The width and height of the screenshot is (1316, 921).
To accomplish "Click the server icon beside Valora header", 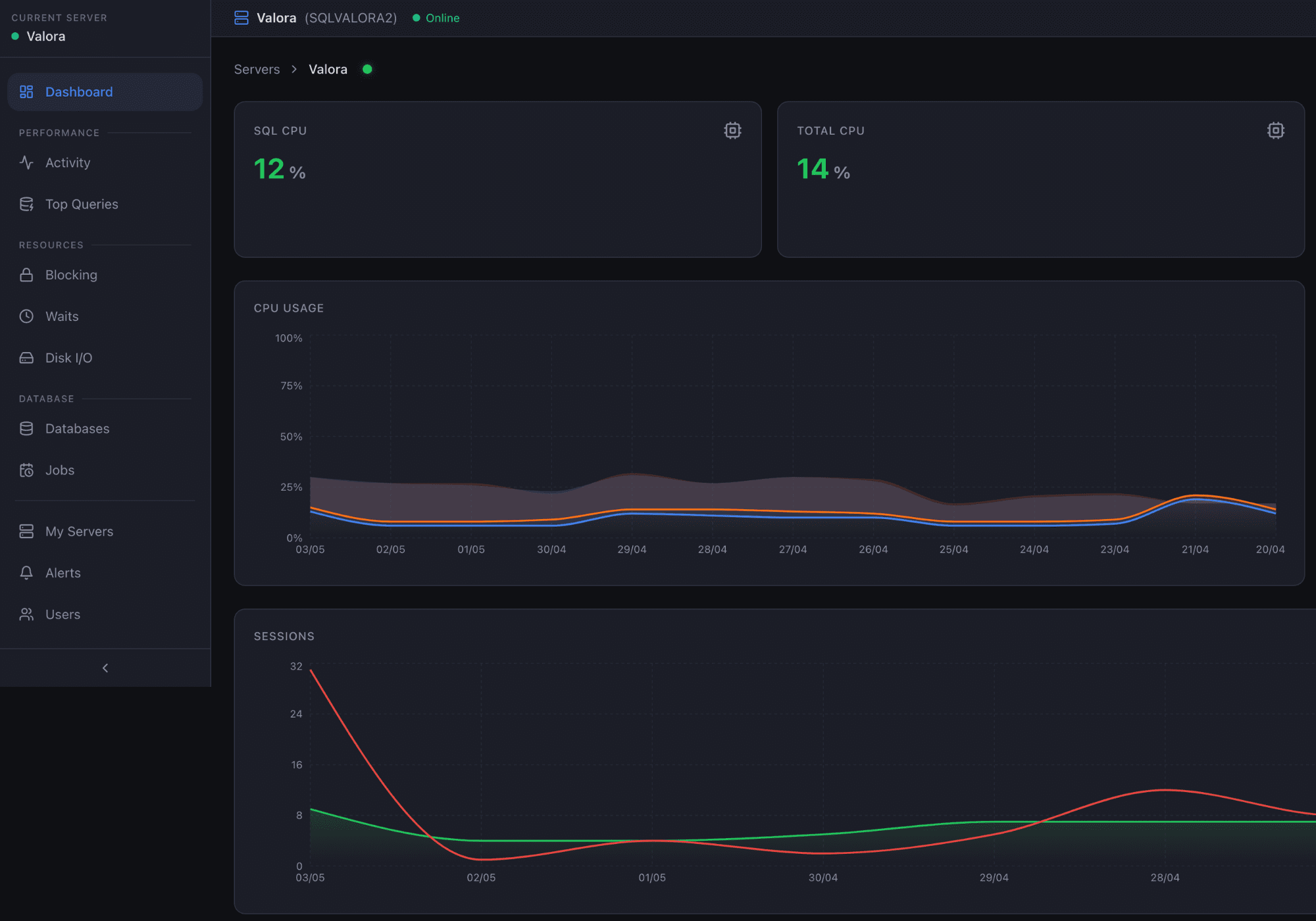I will (241, 18).
